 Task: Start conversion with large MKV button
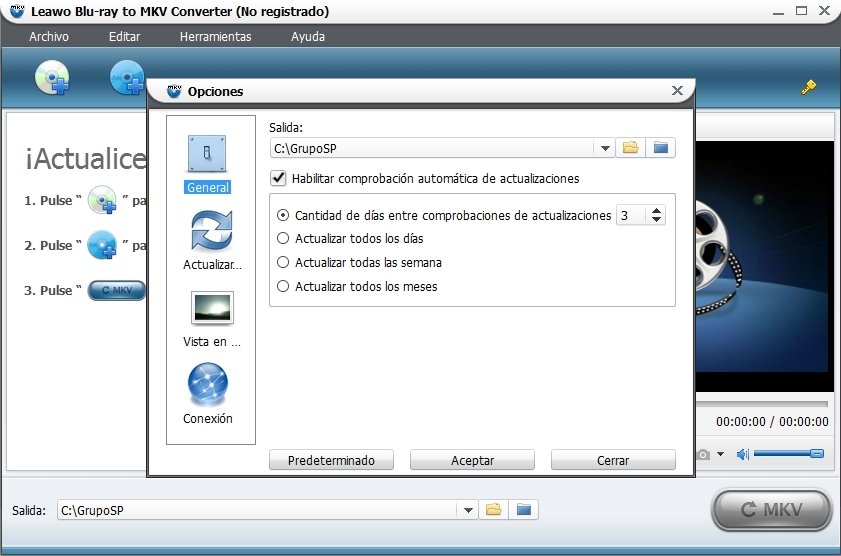click(772, 509)
